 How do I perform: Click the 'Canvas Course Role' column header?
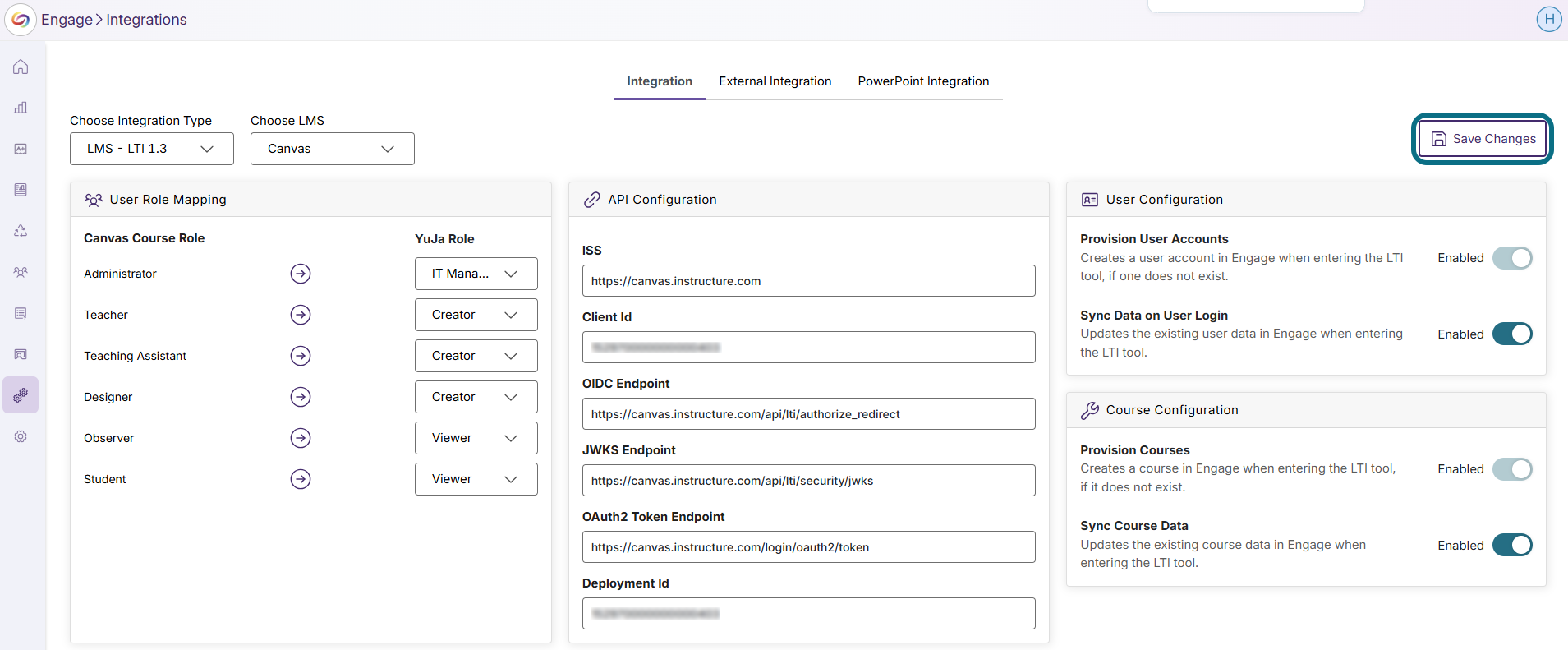click(x=145, y=238)
